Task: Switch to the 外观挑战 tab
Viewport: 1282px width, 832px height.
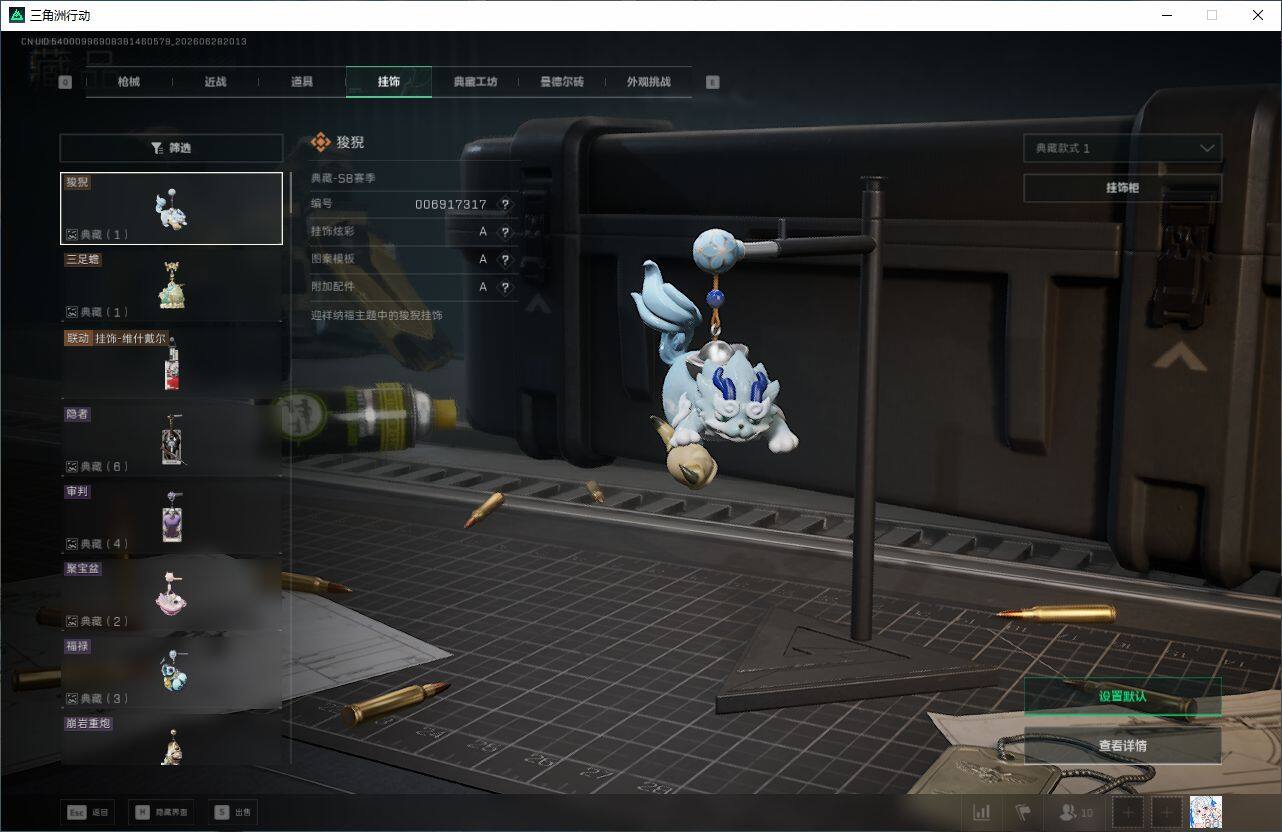Action: [x=649, y=82]
